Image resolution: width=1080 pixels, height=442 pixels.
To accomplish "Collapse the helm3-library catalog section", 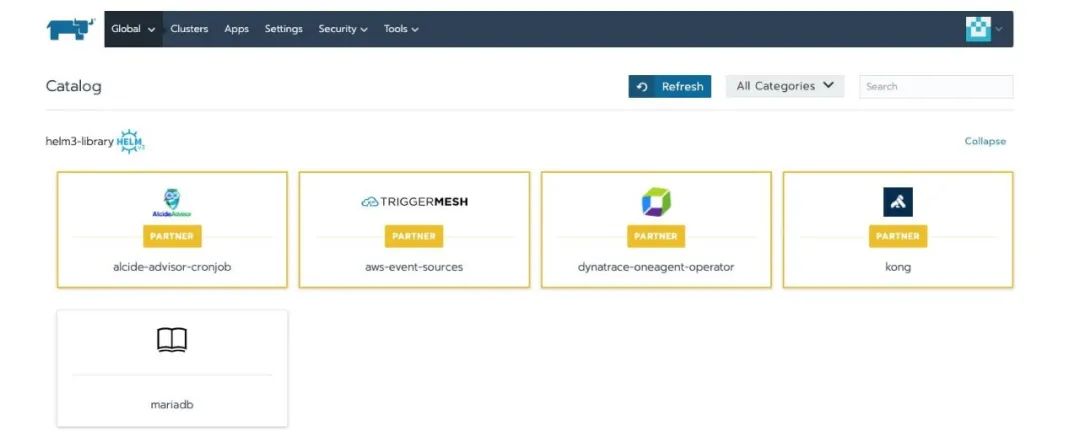I will 985,141.
